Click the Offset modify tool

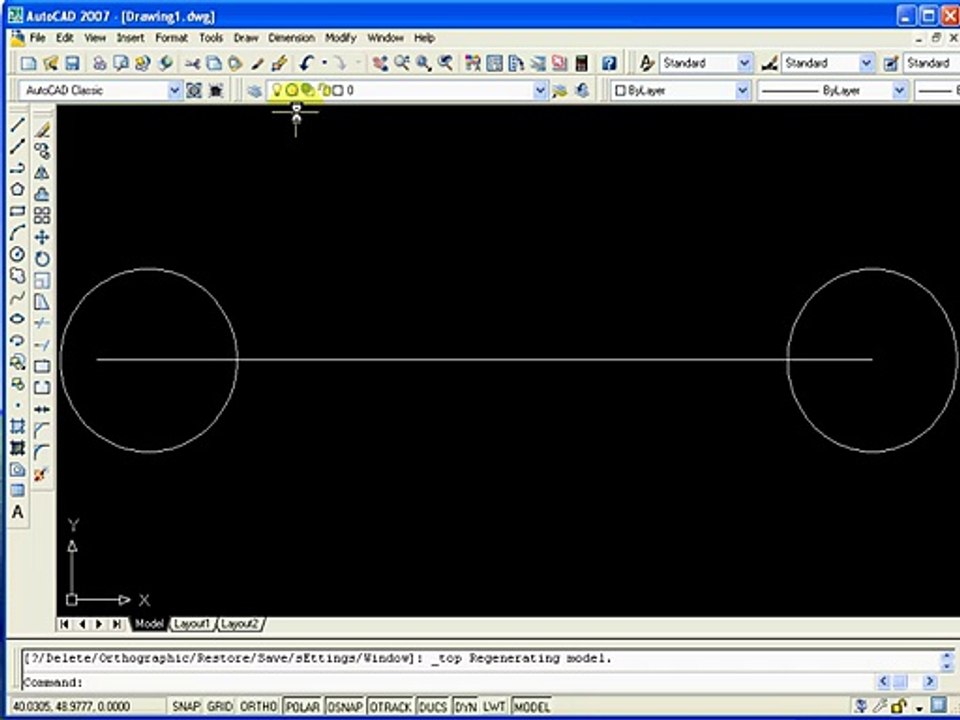(42, 194)
